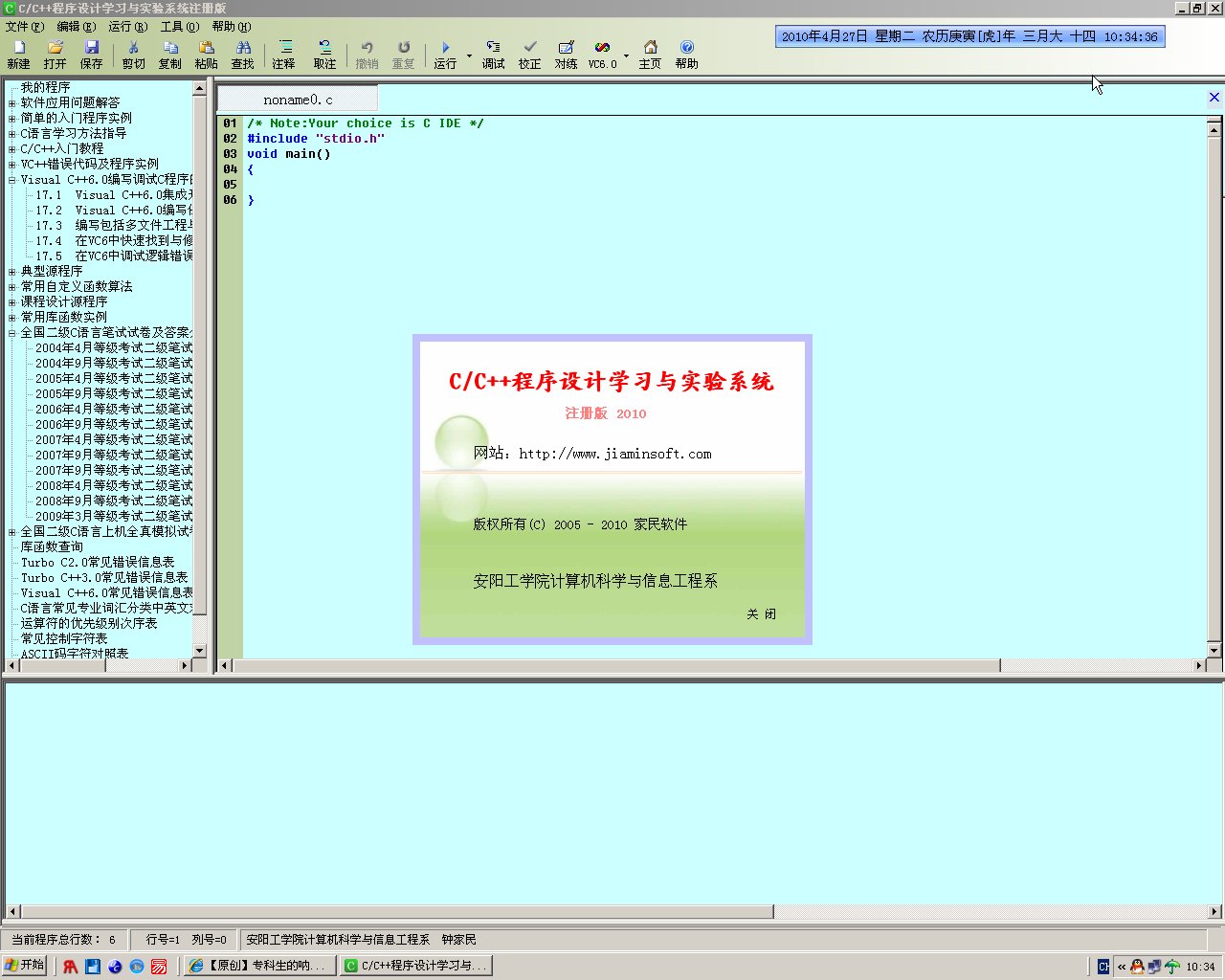Click the left tree's vertical scrollbar down arrow
Viewport: 1225px width, 980px height.
(199, 651)
